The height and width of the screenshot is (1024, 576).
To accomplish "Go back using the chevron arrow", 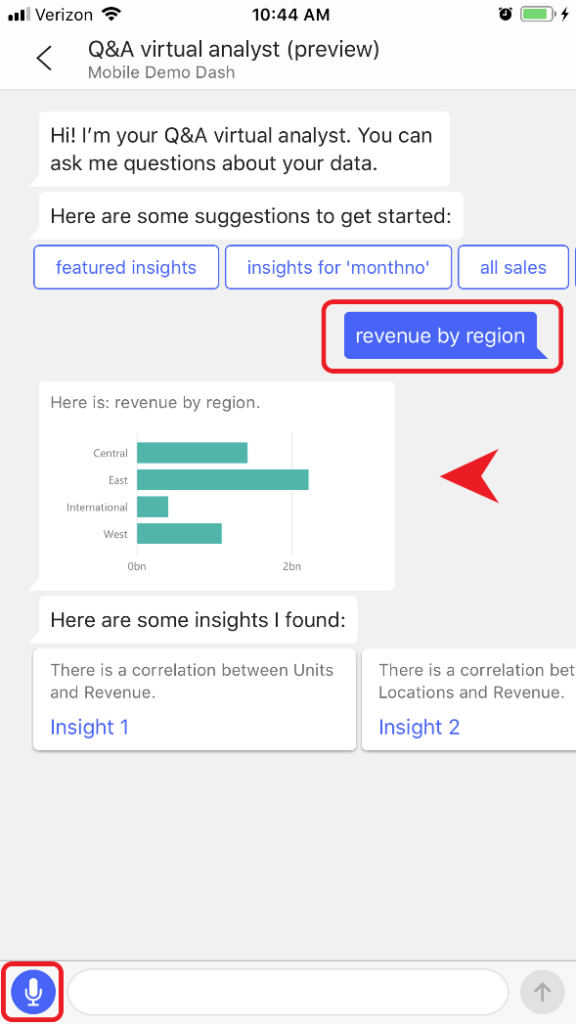I will (x=44, y=57).
